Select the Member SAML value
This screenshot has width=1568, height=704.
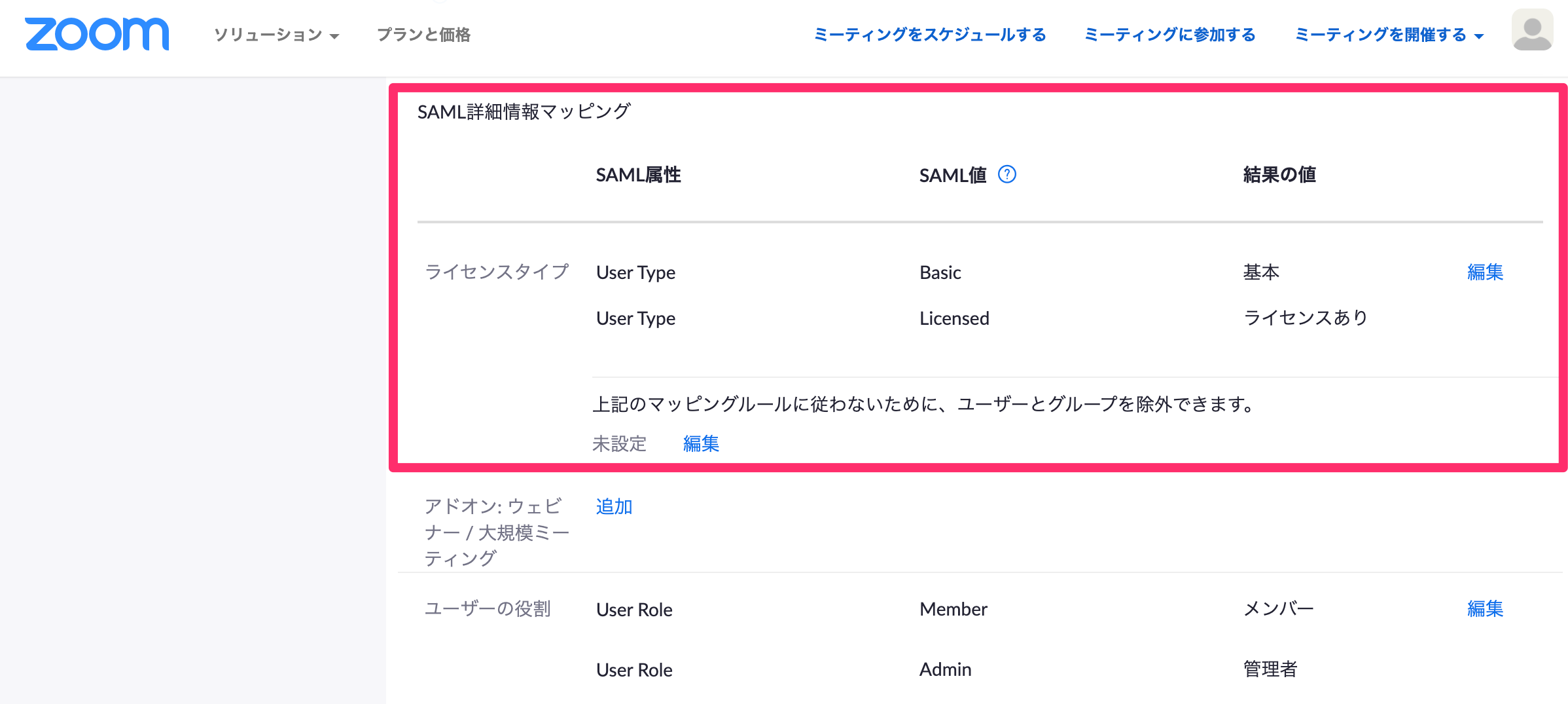pyautogui.click(x=953, y=609)
